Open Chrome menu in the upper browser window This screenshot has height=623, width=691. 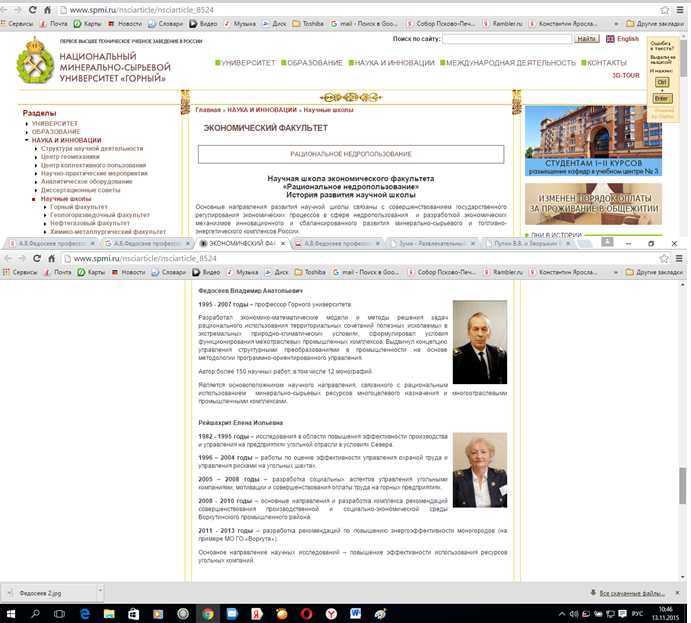(680, 10)
